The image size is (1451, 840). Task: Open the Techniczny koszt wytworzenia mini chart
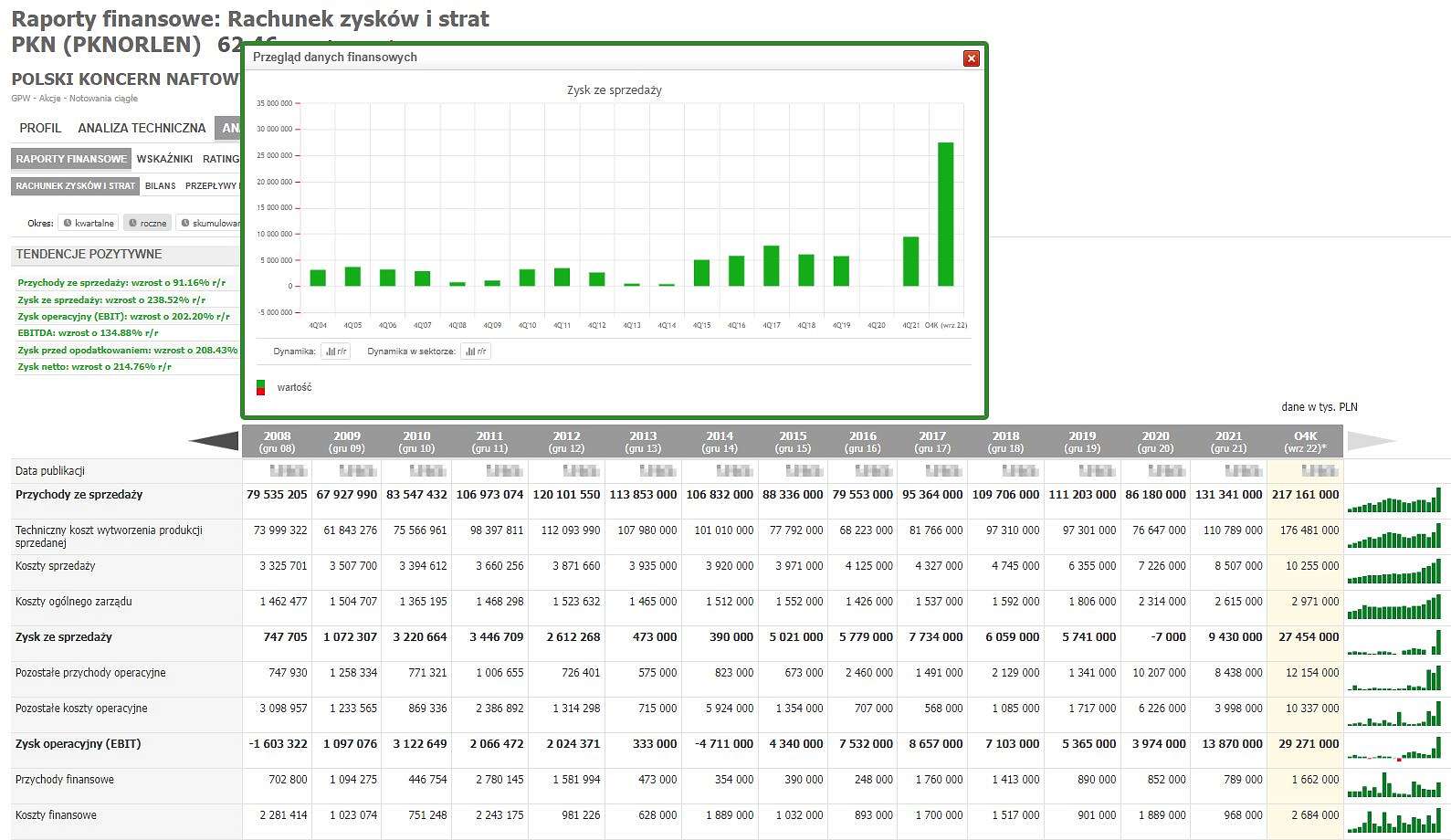coord(1394,536)
